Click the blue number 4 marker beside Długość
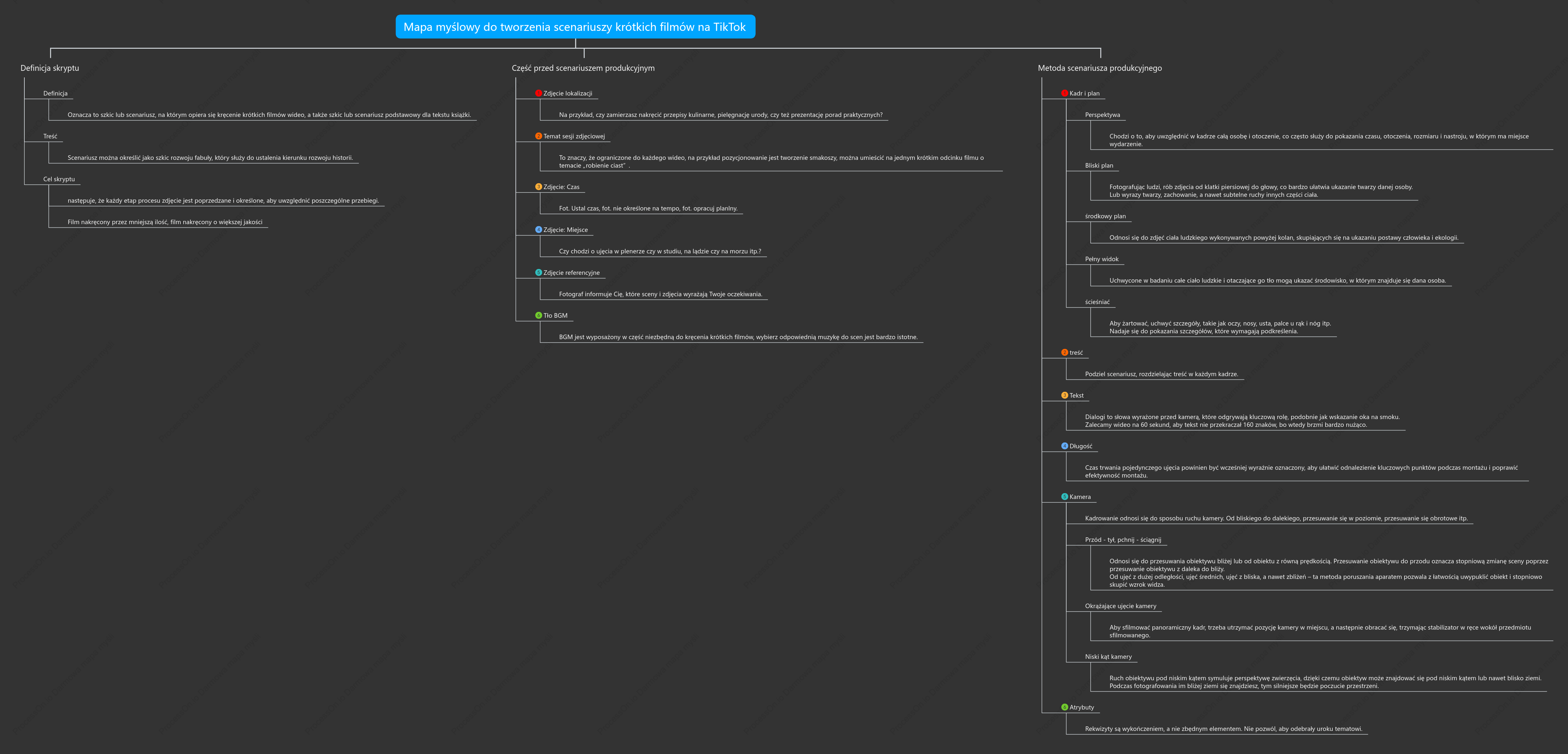 coord(1065,446)
